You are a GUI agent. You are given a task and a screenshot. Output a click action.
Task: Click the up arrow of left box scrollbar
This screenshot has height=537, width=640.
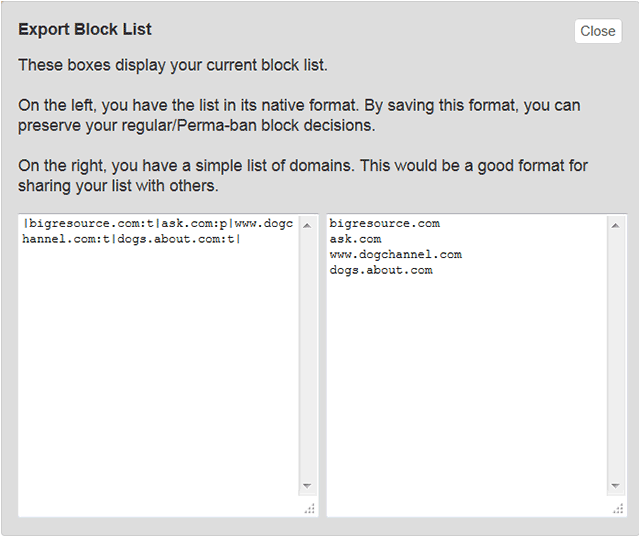[307, 226]
